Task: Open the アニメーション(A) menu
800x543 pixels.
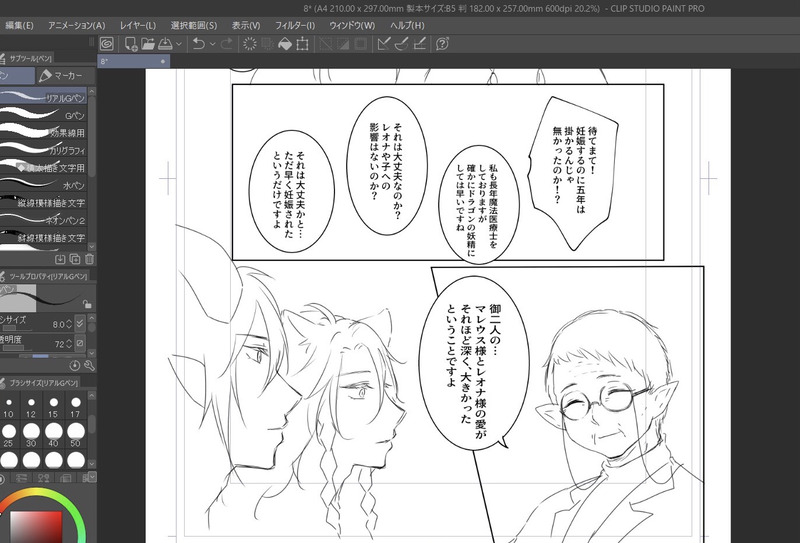Action: (77, 25)
